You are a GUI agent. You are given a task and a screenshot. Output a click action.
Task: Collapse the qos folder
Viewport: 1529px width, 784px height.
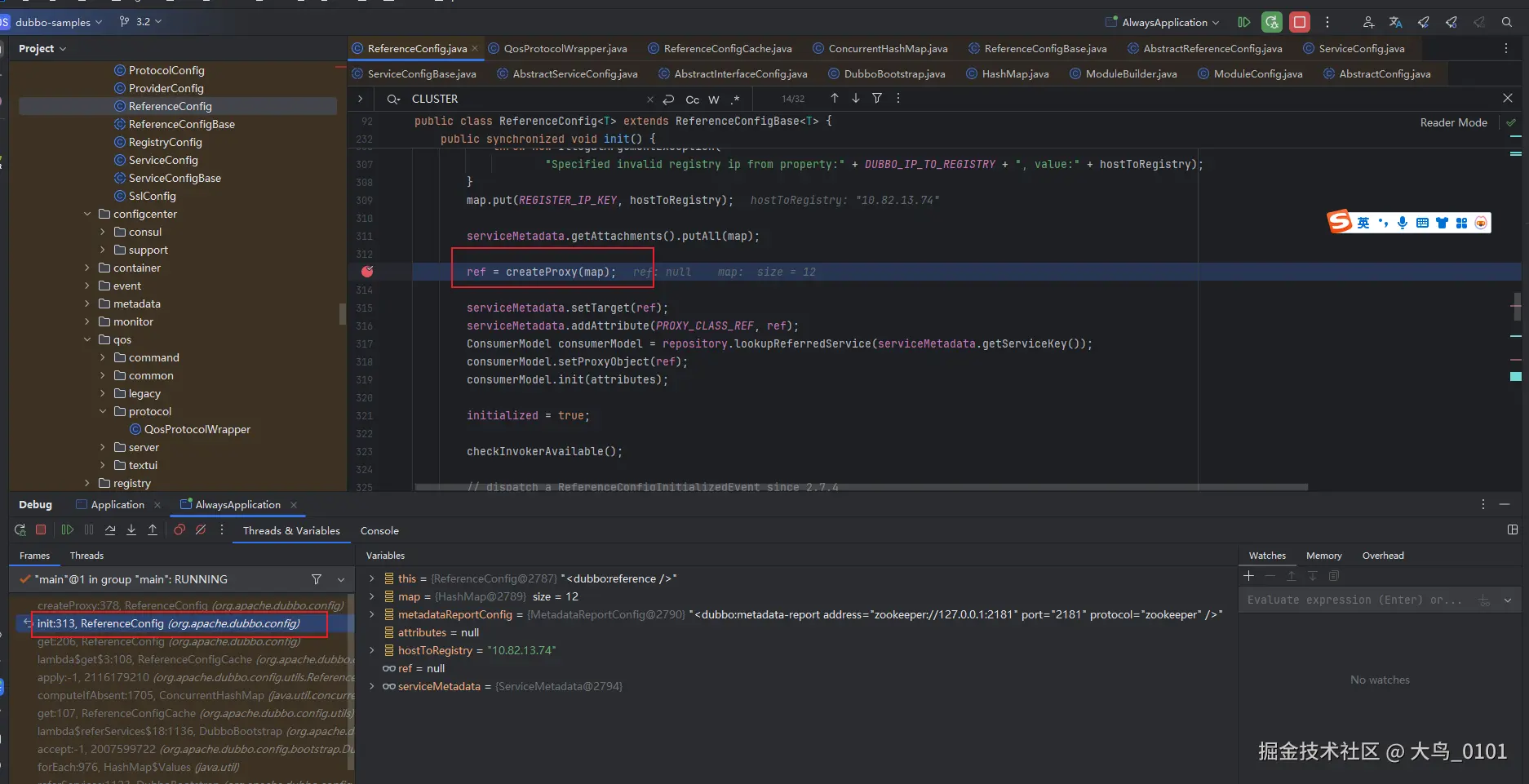point(87,339)
